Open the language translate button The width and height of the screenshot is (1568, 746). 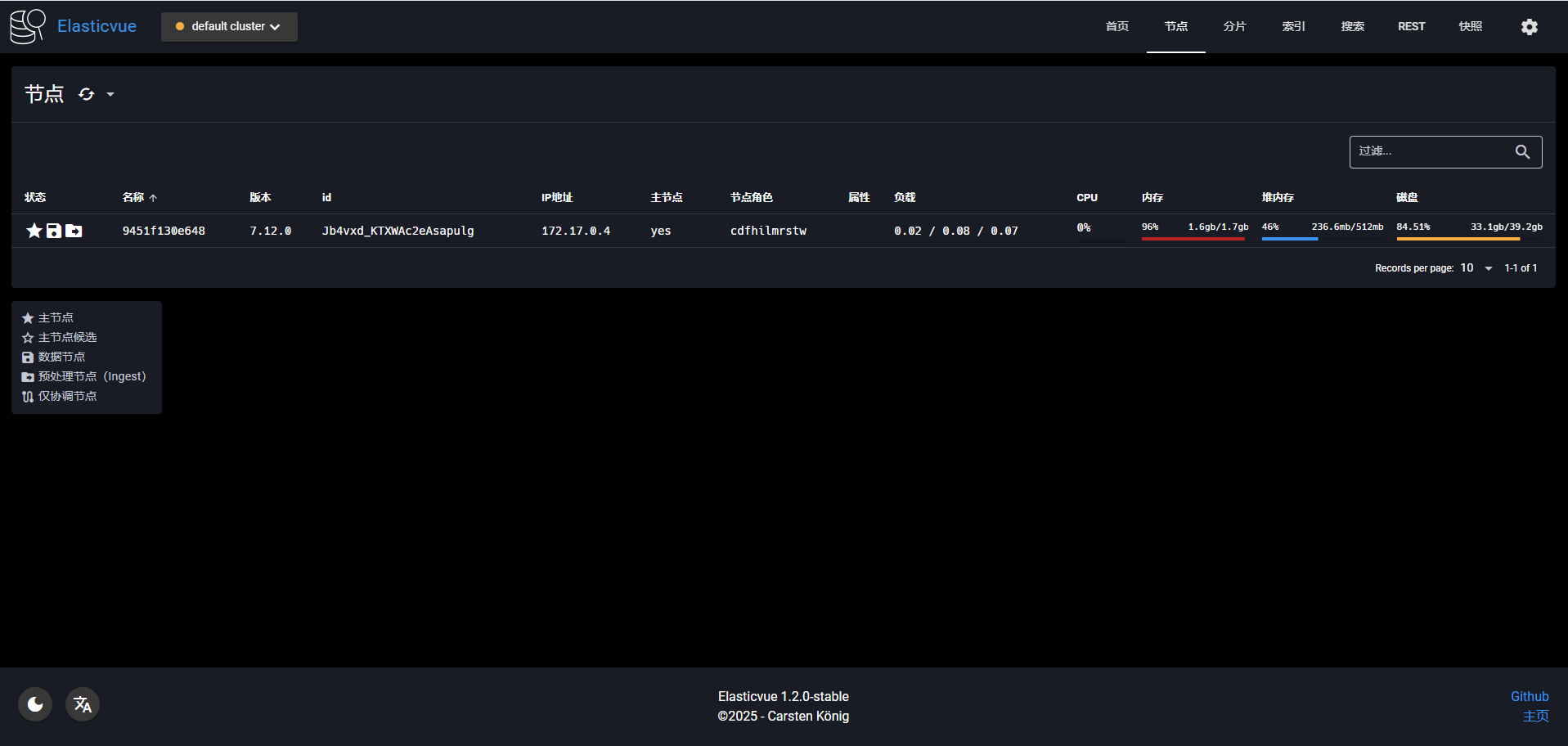coord(83,704)
